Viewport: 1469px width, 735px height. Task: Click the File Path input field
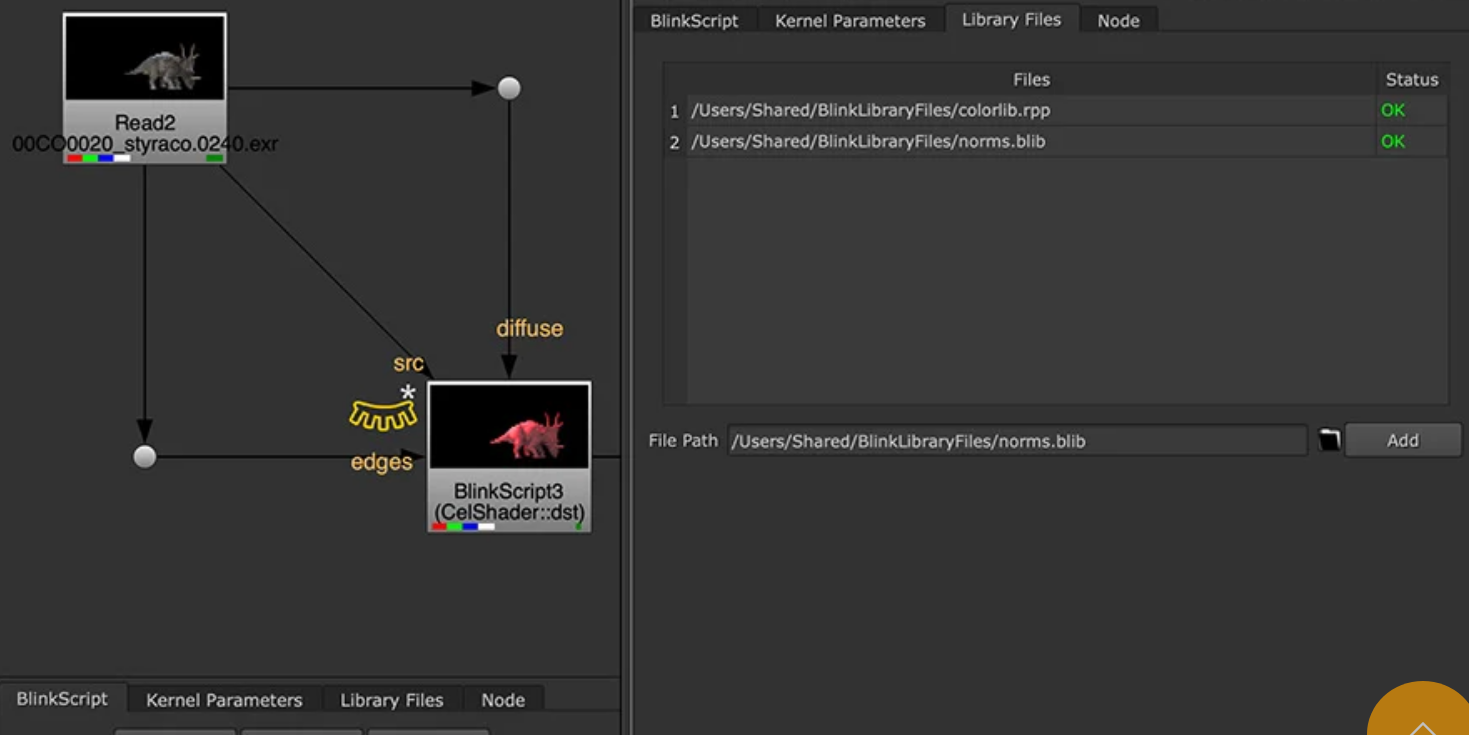(x=1016, y=441)
